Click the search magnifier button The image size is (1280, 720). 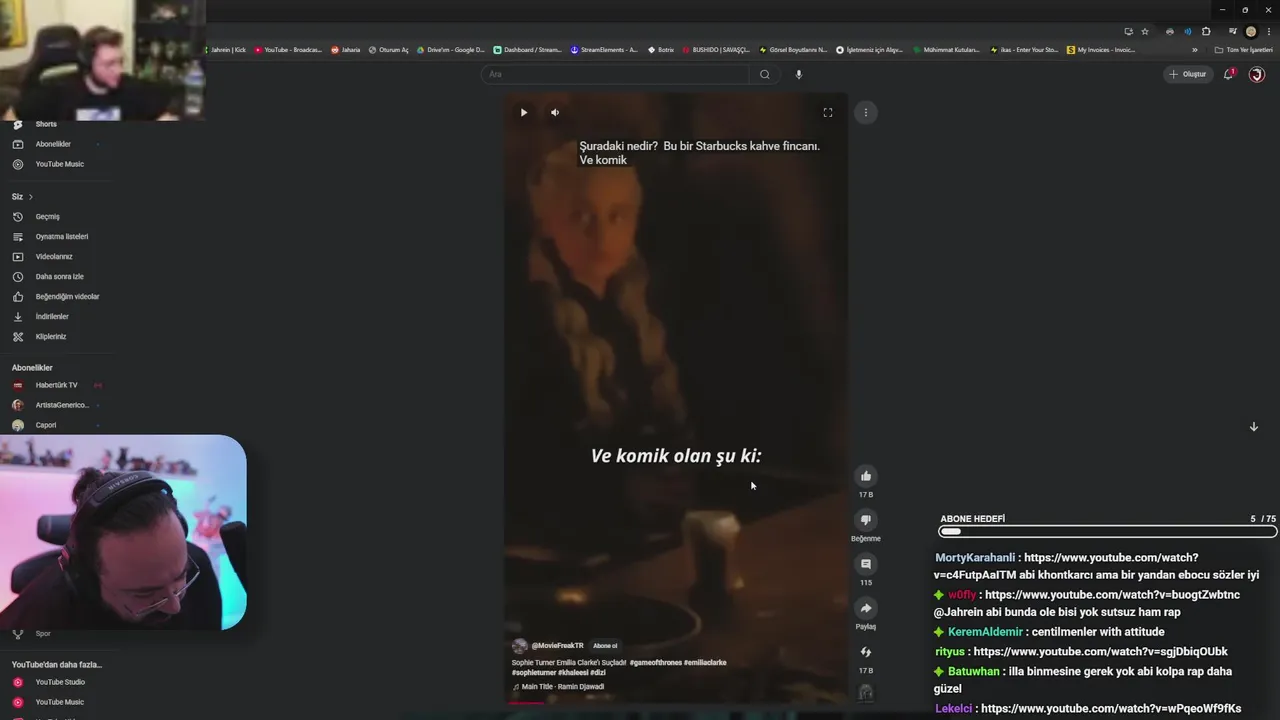coord(765,74)
